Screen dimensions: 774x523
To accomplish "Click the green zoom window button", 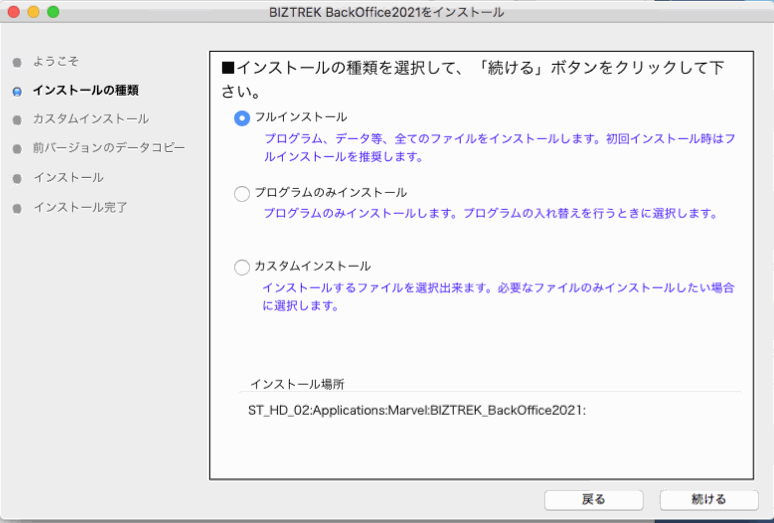I will (53, 12).
